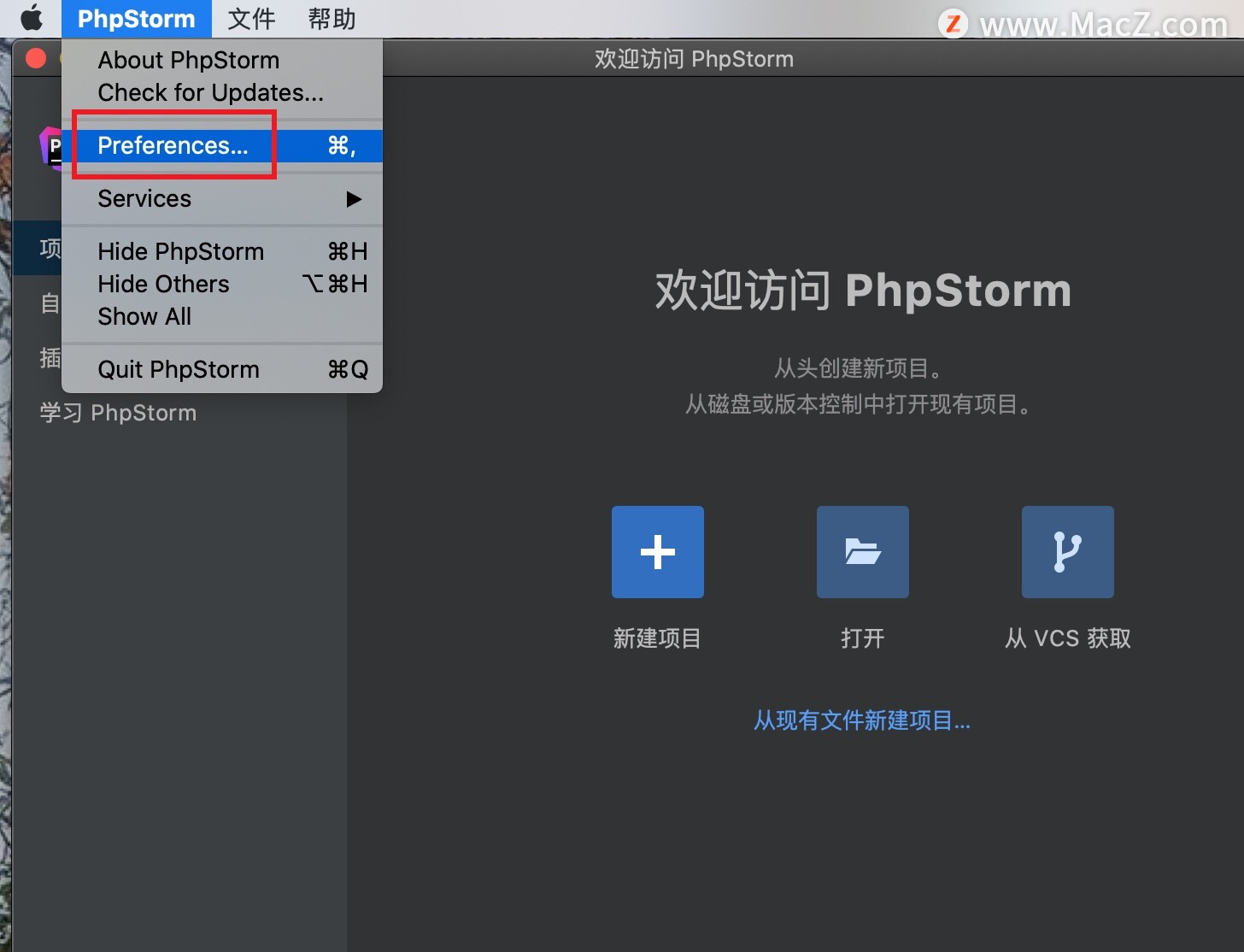This screenshot has height=952, width=1244.
Task: Click the 新建项目 plus icon
Action: click(x=658, y=552)
